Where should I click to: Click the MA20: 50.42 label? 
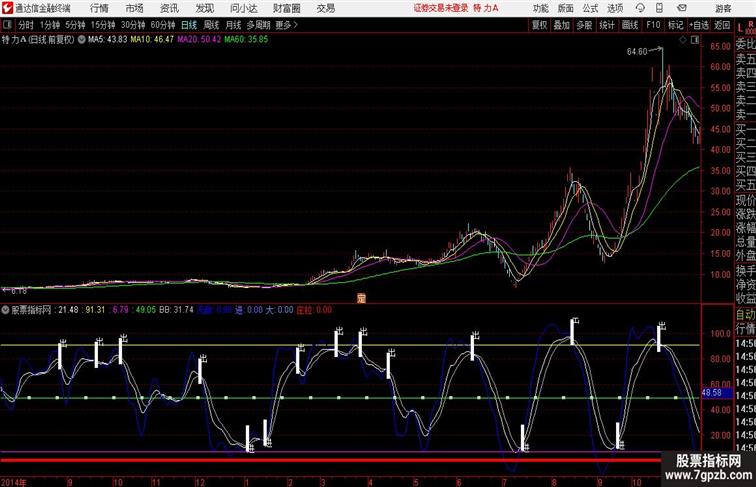click(199, 40)
